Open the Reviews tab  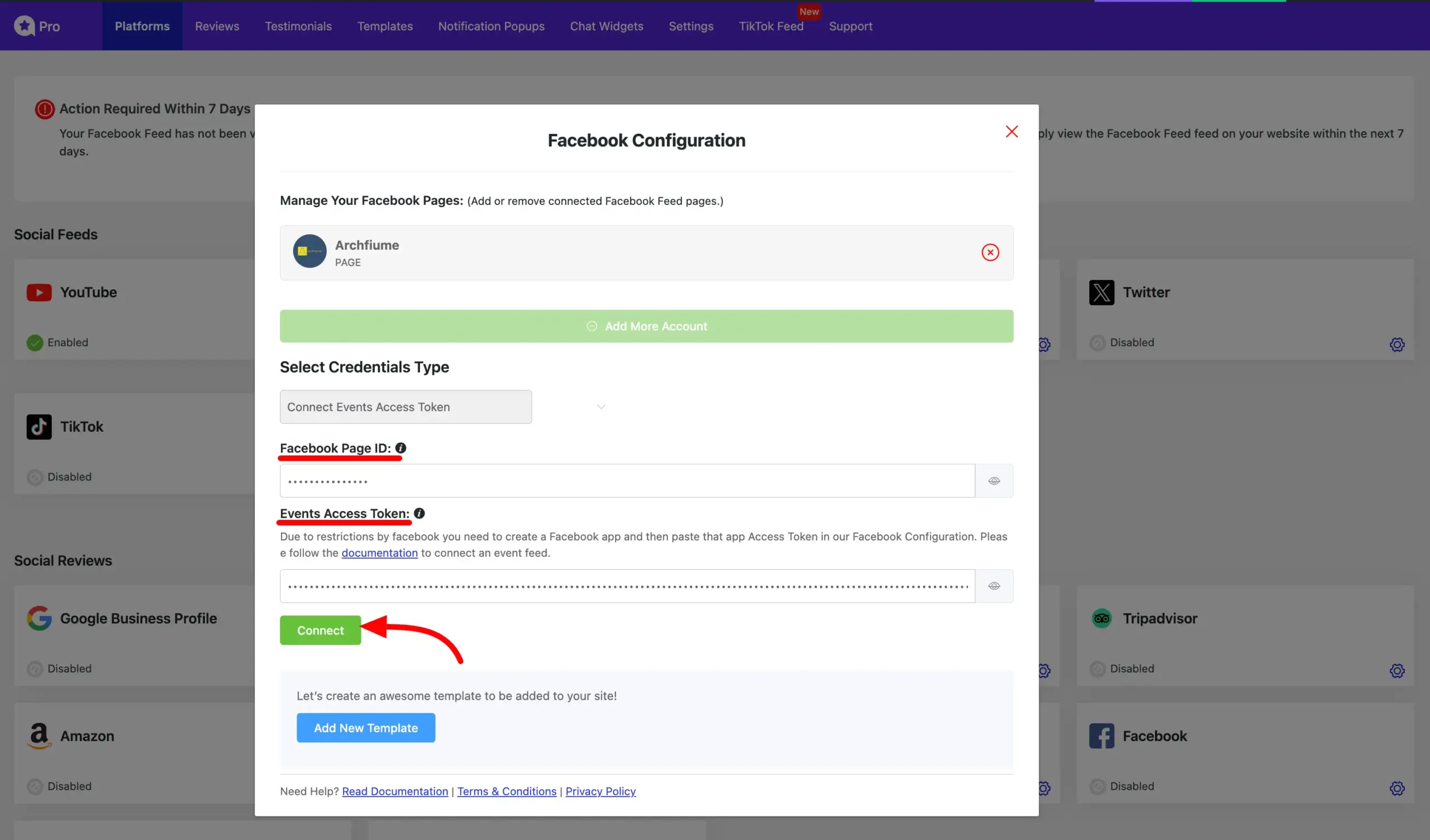[x=217, y=26]
